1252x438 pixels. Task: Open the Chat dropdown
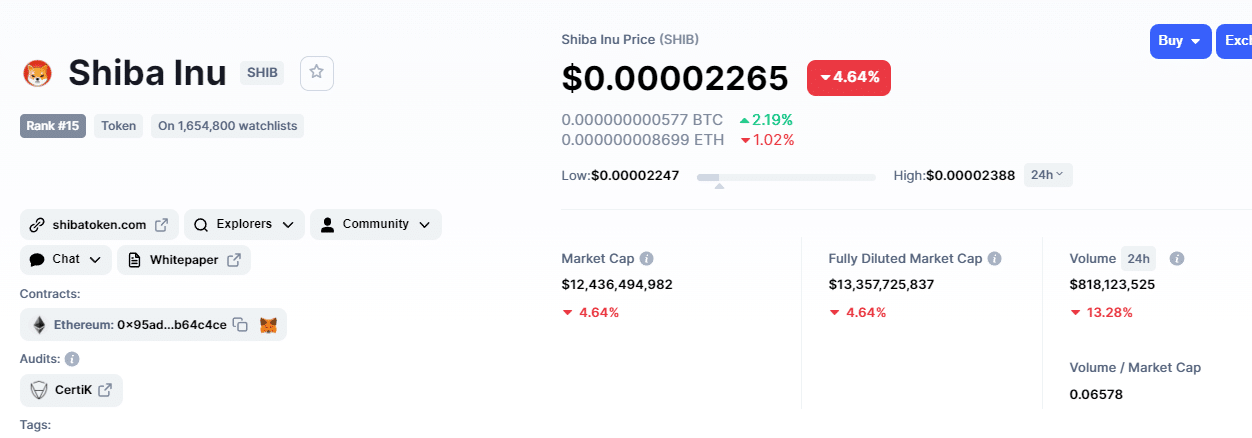(66, 259)
